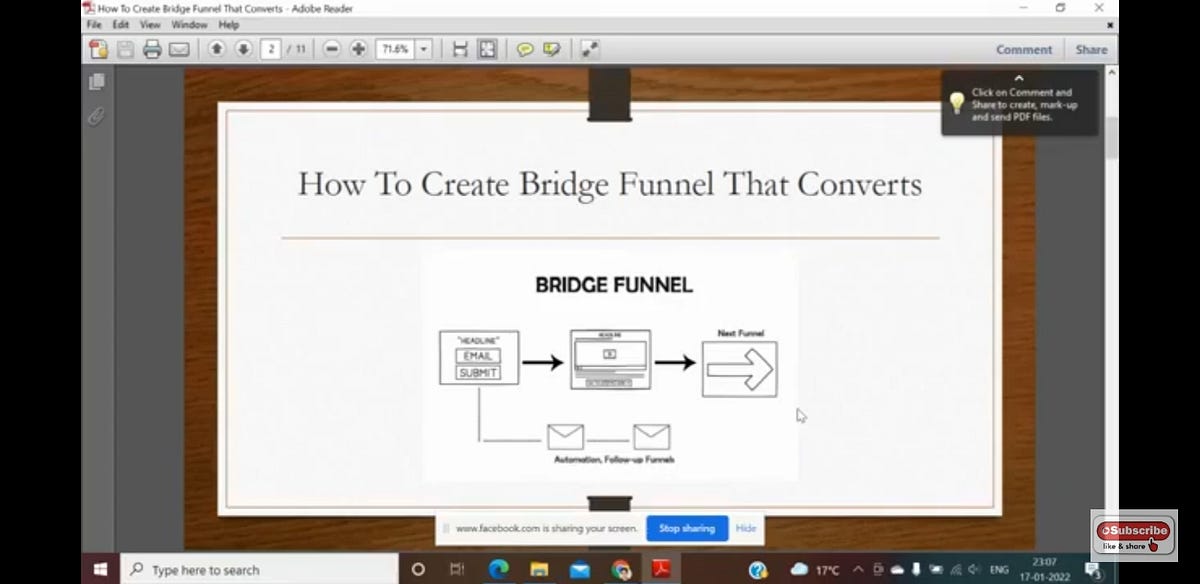The height and width of the screenshot is (584, 1200).
Task: Zoom in with the plus button
Action: point(357,48)
